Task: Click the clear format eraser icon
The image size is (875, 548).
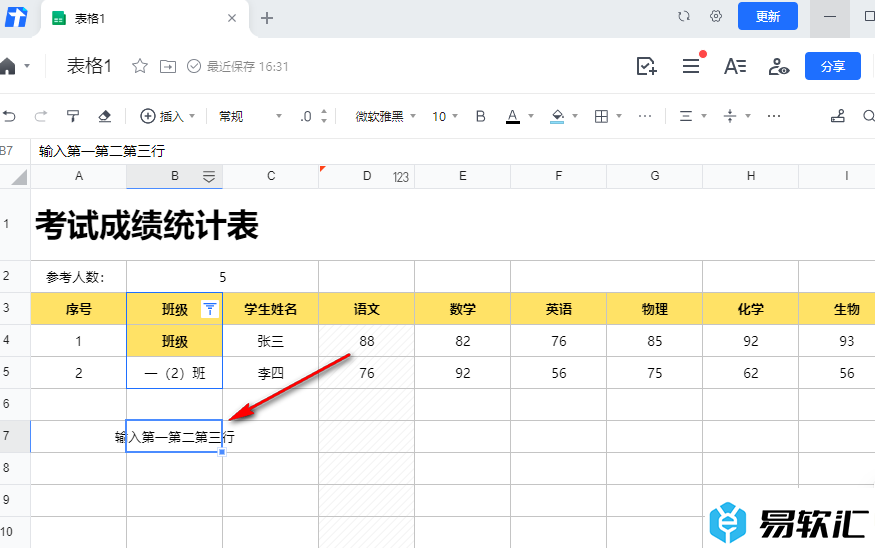Action: (x=104, y=116)
